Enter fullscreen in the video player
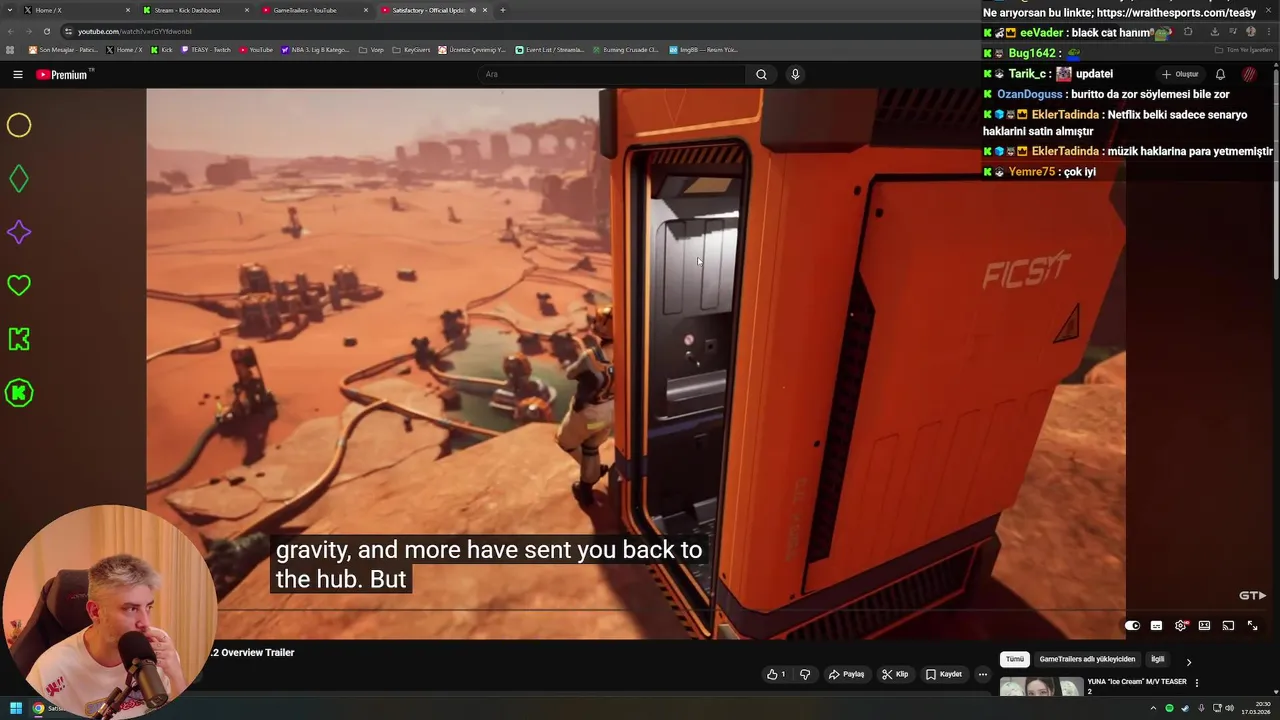This screenshot has height=720, width=1280. pyautogui.click(x=1252, y=626)
